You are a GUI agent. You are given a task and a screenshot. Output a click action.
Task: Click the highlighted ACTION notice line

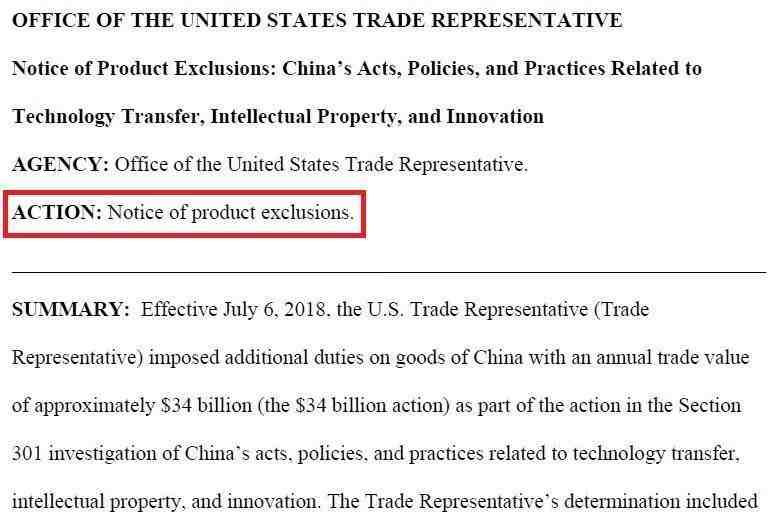(x=184, y=214)
